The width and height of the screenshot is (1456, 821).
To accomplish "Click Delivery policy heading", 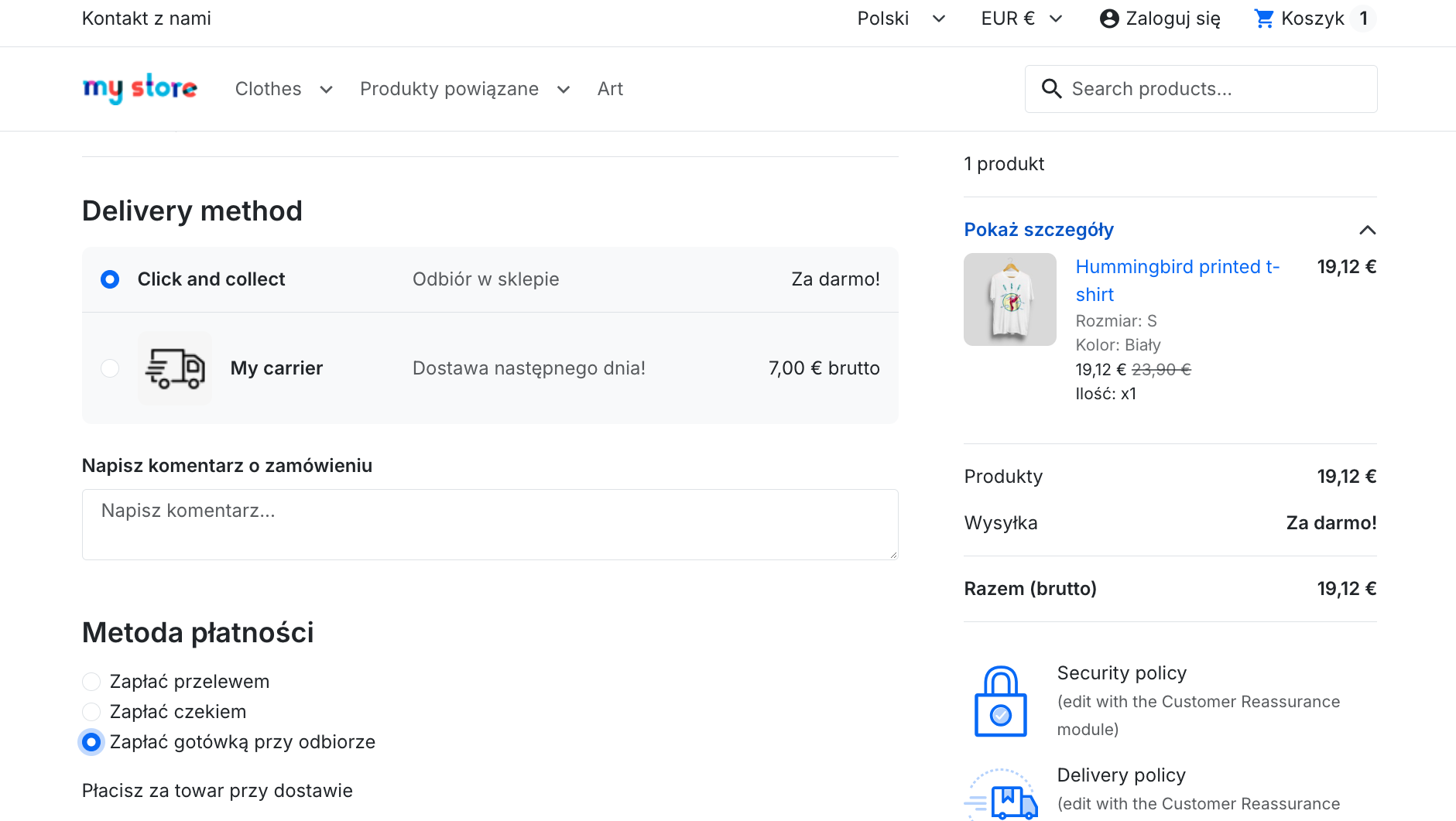I will (1121, 775).
